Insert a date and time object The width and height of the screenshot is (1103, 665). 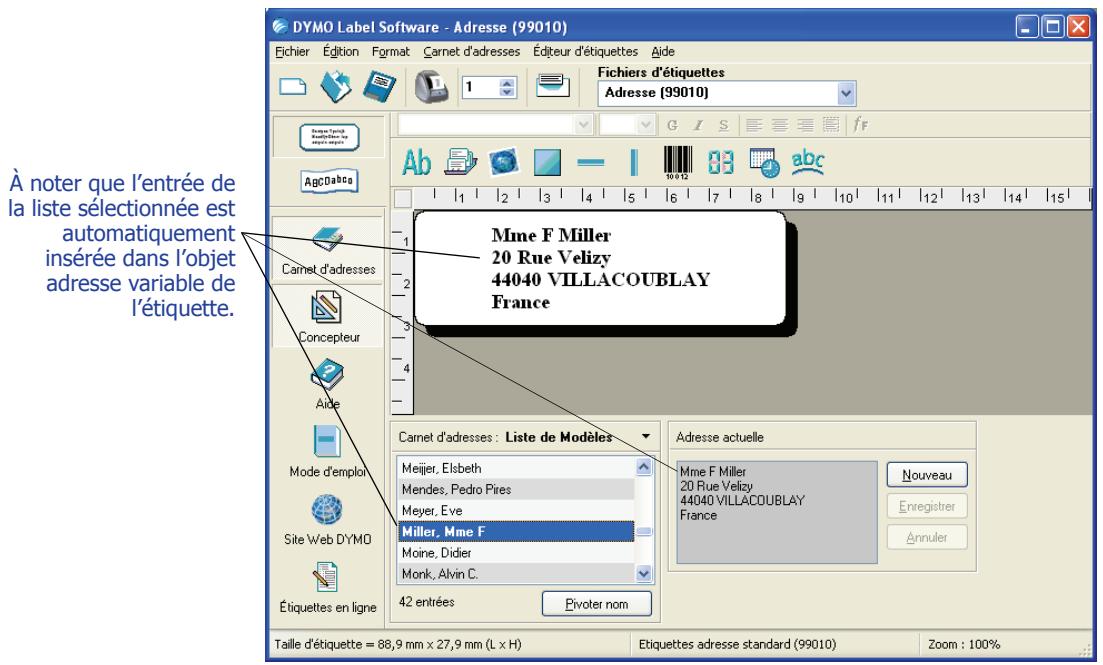coord(764,163)
